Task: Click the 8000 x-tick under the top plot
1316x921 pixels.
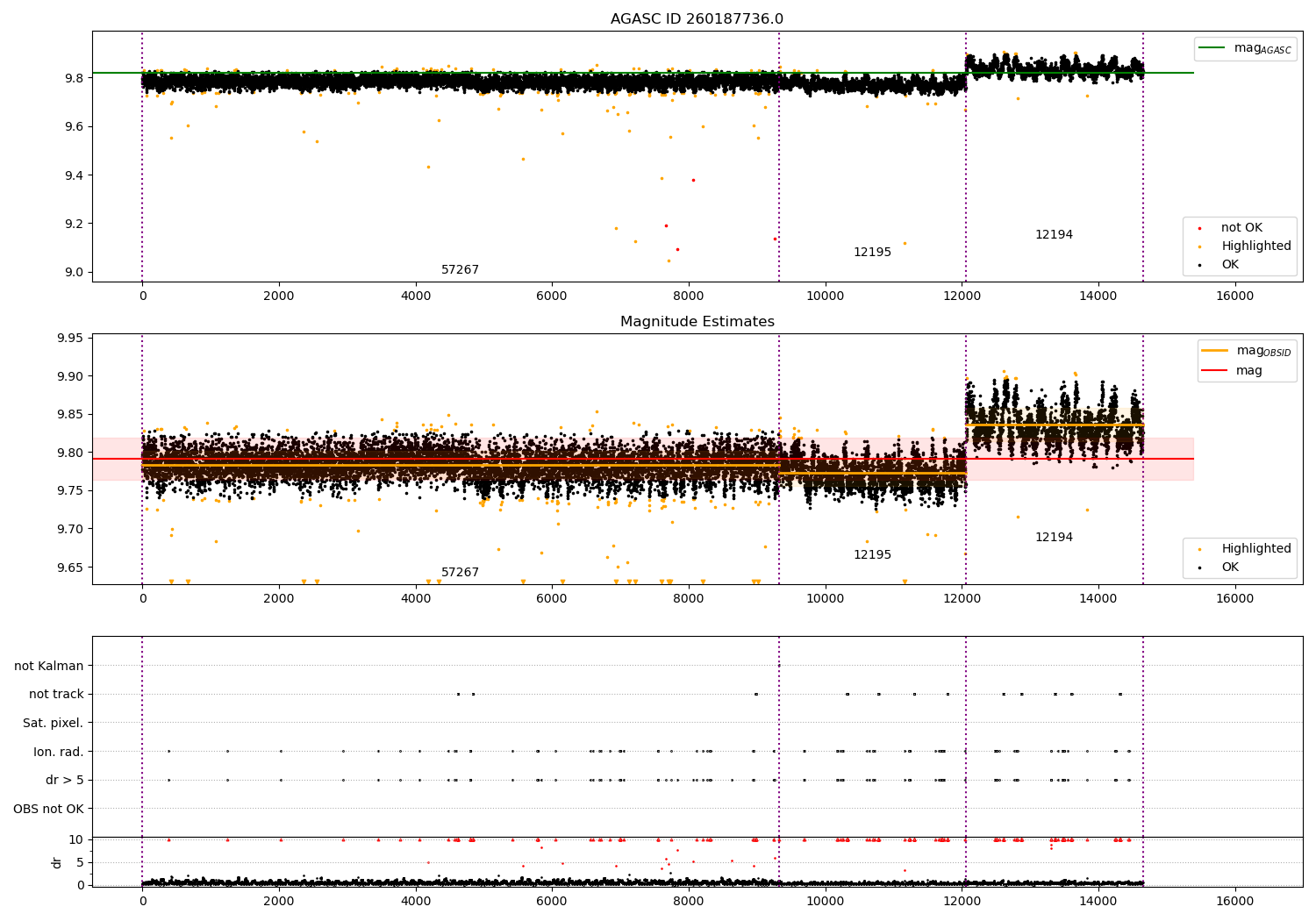Action: tap(689, 296)
